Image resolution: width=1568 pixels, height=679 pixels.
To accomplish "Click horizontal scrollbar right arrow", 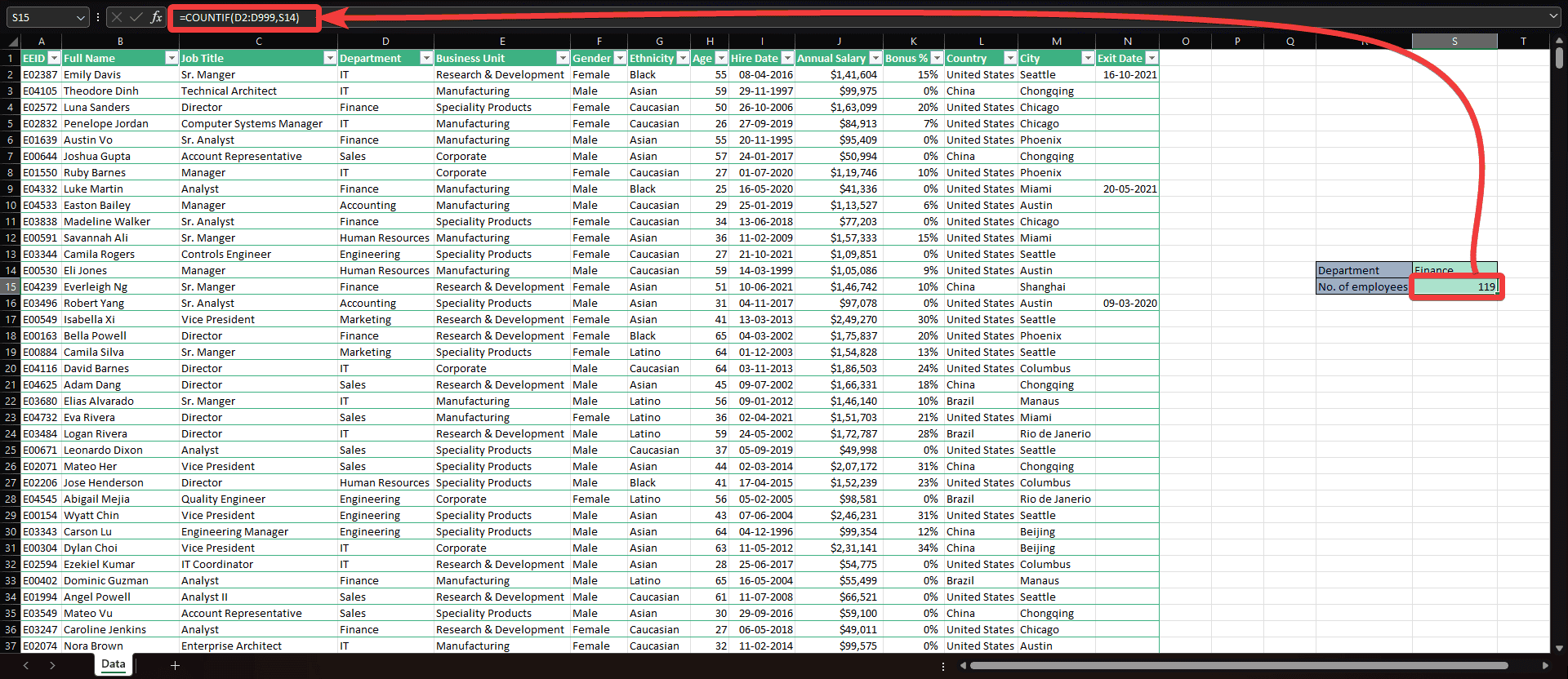I will tap(1544, 666).
